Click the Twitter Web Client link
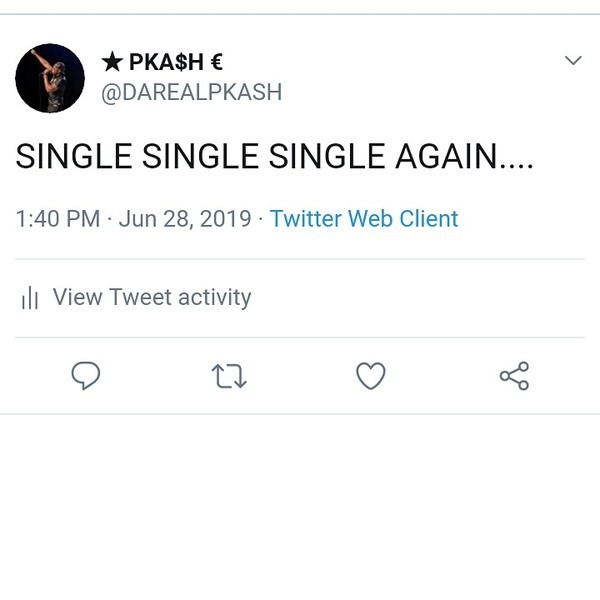The width and height of the screenshot is (600, 600). (364, 218)
